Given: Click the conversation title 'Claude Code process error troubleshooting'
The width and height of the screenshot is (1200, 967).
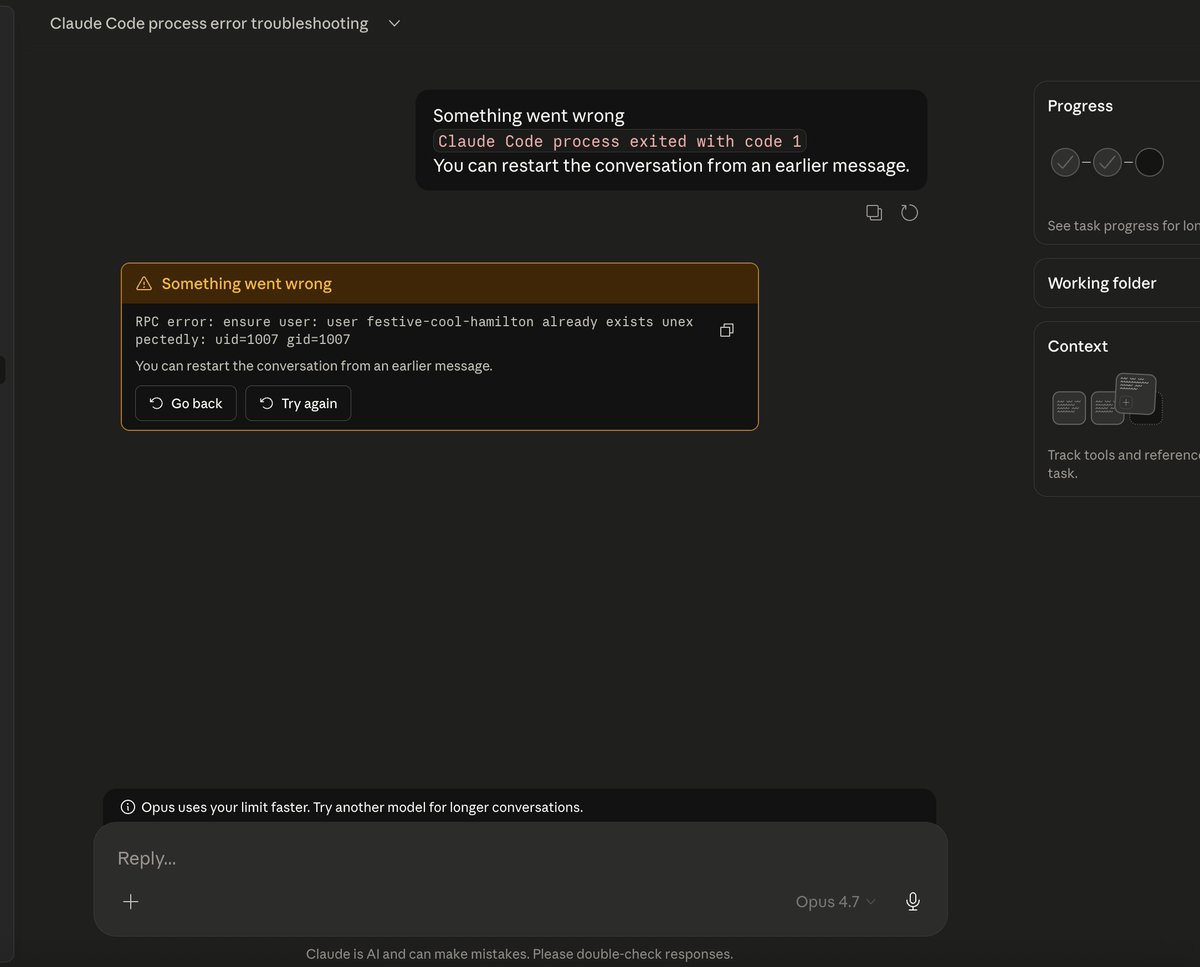Looking at the screenshot, I should tap(209, 23).
